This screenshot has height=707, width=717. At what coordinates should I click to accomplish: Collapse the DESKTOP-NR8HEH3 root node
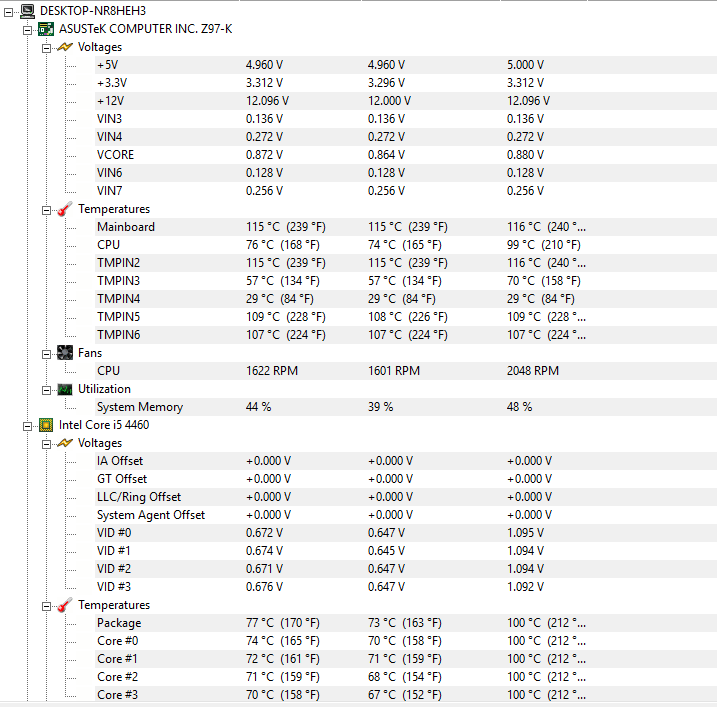pos(9,13)
